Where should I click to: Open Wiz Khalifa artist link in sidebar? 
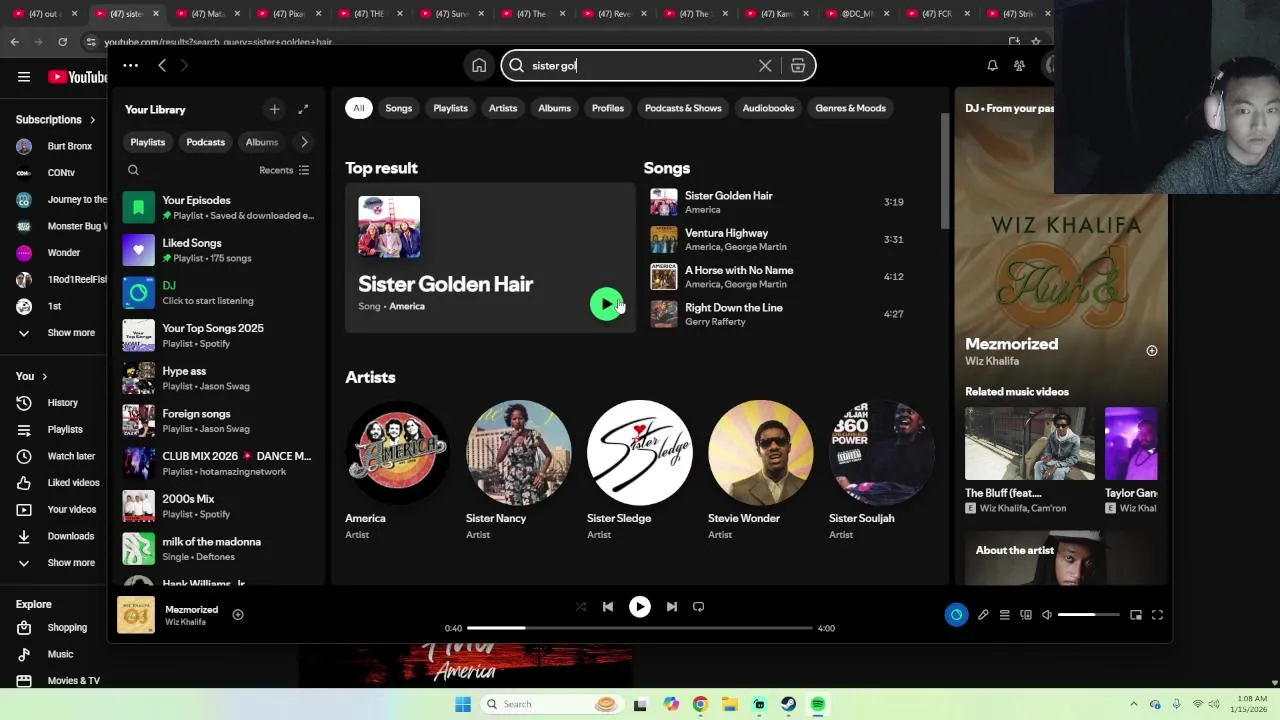coord(992,361)
